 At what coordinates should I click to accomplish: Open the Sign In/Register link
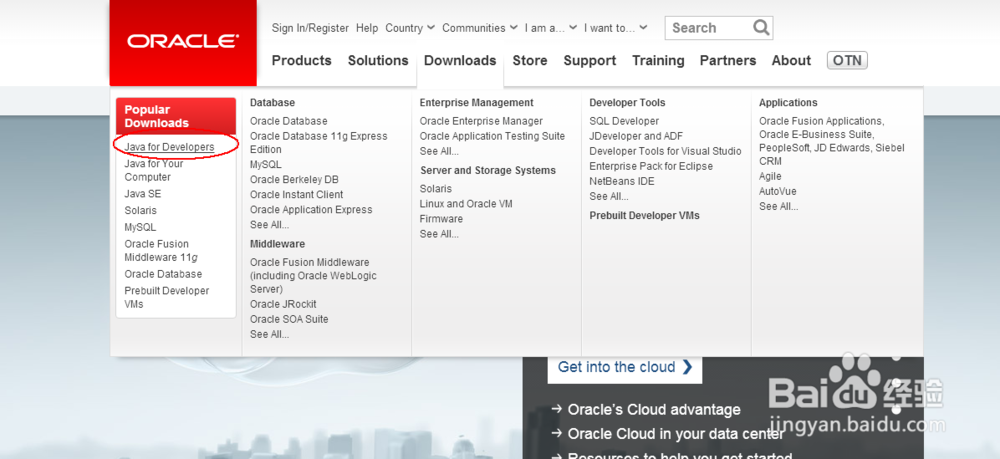[x=310, y=28]
